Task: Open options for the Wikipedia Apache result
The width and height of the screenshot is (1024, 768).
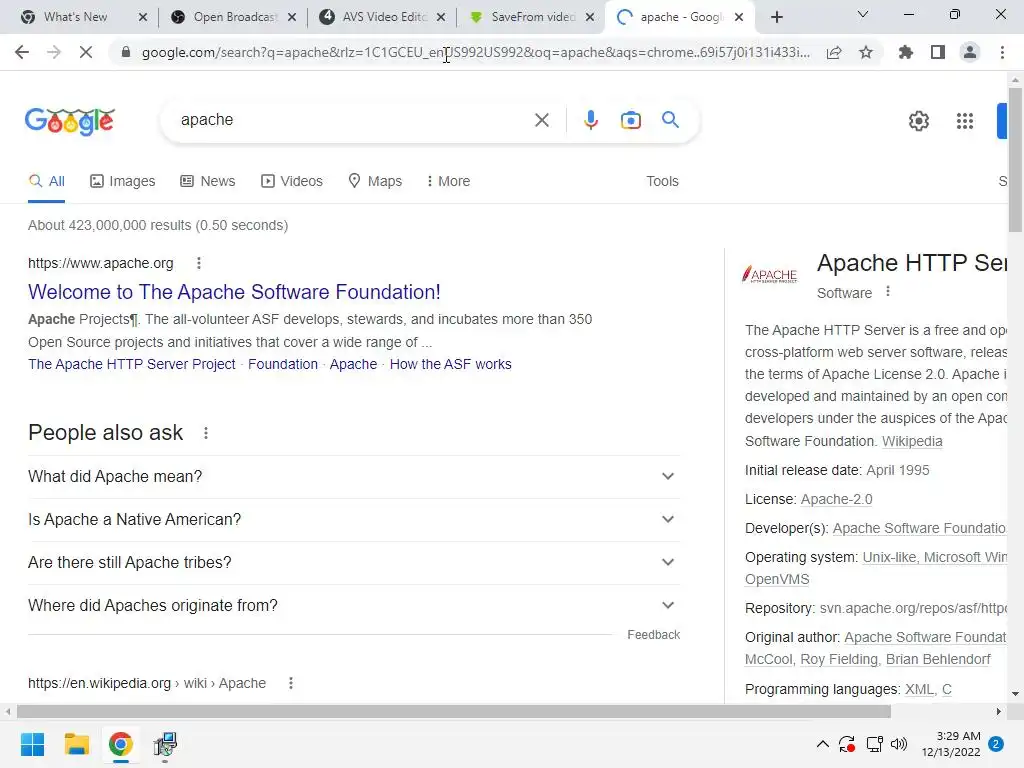Action: (291, 683)
